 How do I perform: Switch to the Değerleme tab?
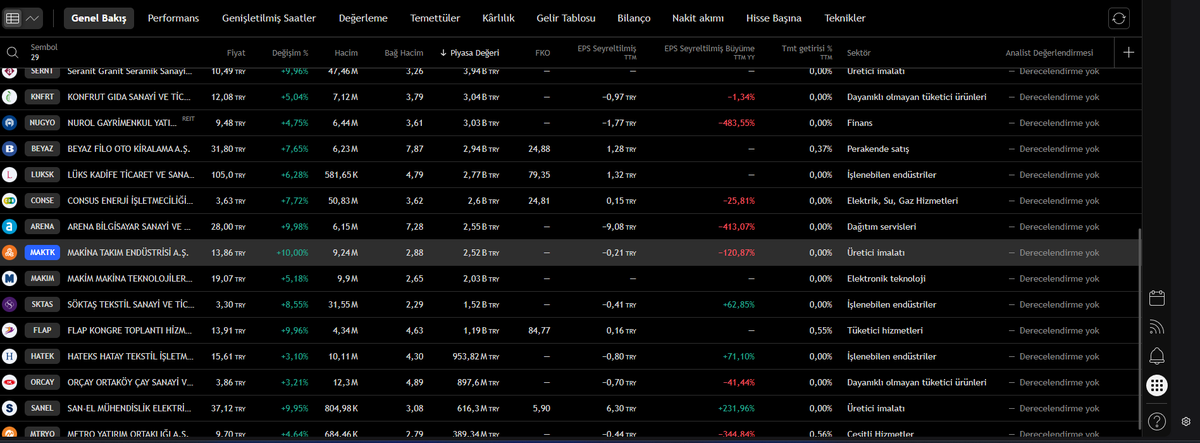coord(362,18)
